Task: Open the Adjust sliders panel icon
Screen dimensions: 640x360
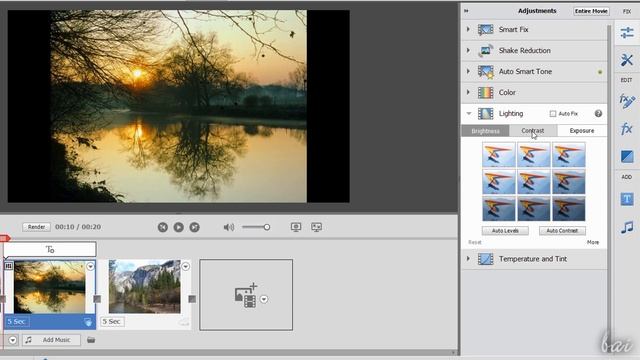Action: tap(627, 33)
